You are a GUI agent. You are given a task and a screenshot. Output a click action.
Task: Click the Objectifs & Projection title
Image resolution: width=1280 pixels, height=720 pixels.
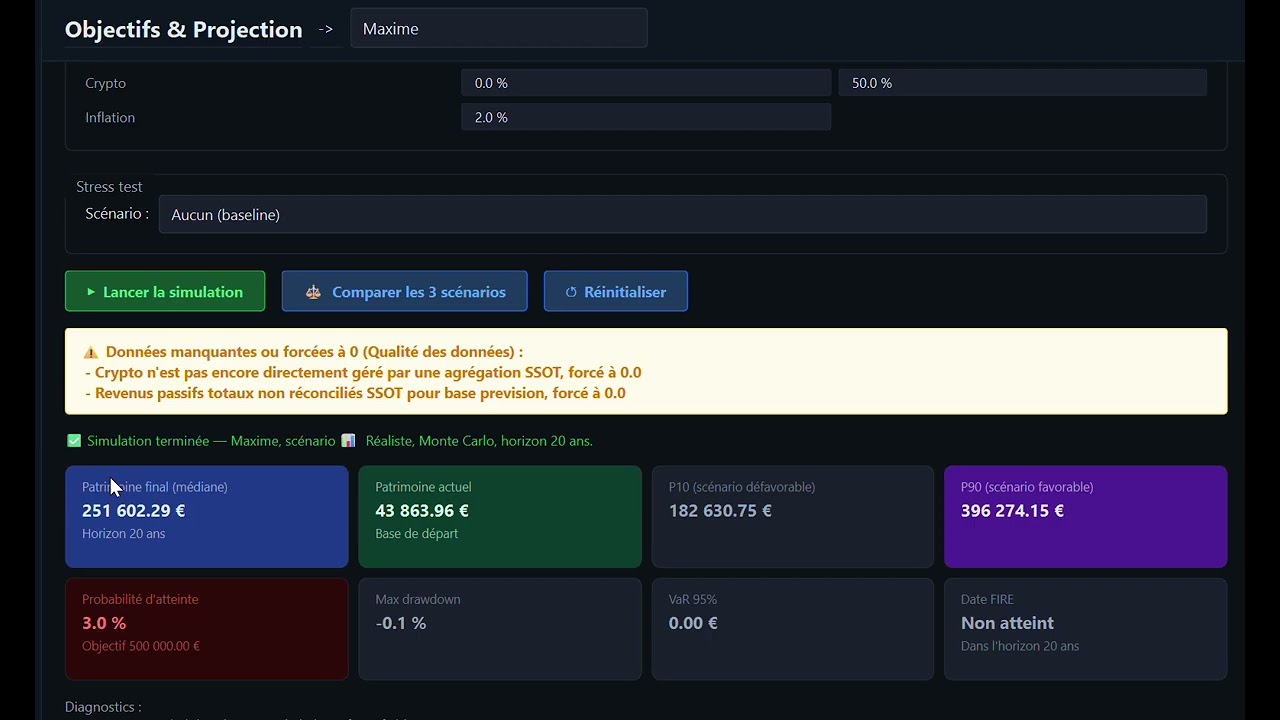click(183, 30)
